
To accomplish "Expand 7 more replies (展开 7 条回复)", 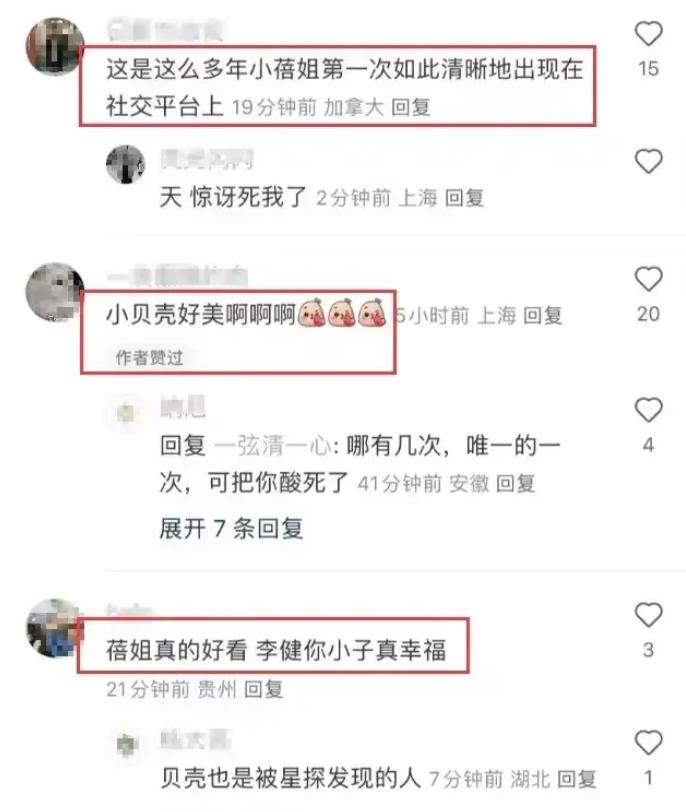I will [x=231, y=529].
